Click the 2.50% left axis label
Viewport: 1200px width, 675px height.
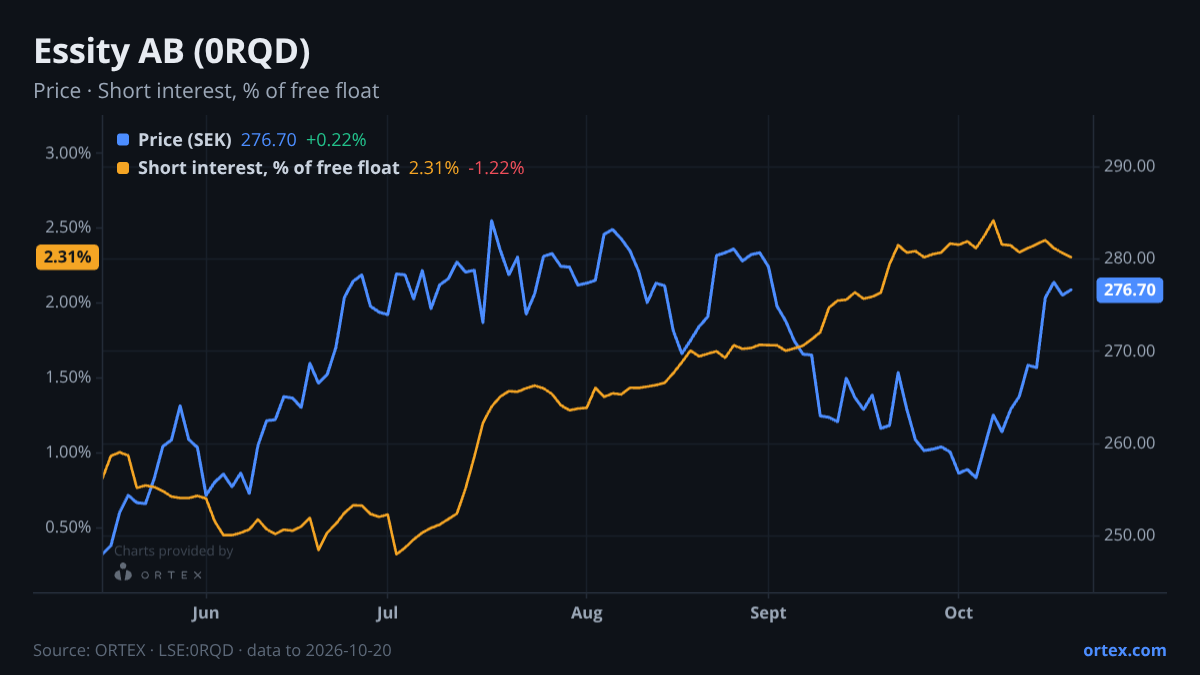click(x=68, y=227)
